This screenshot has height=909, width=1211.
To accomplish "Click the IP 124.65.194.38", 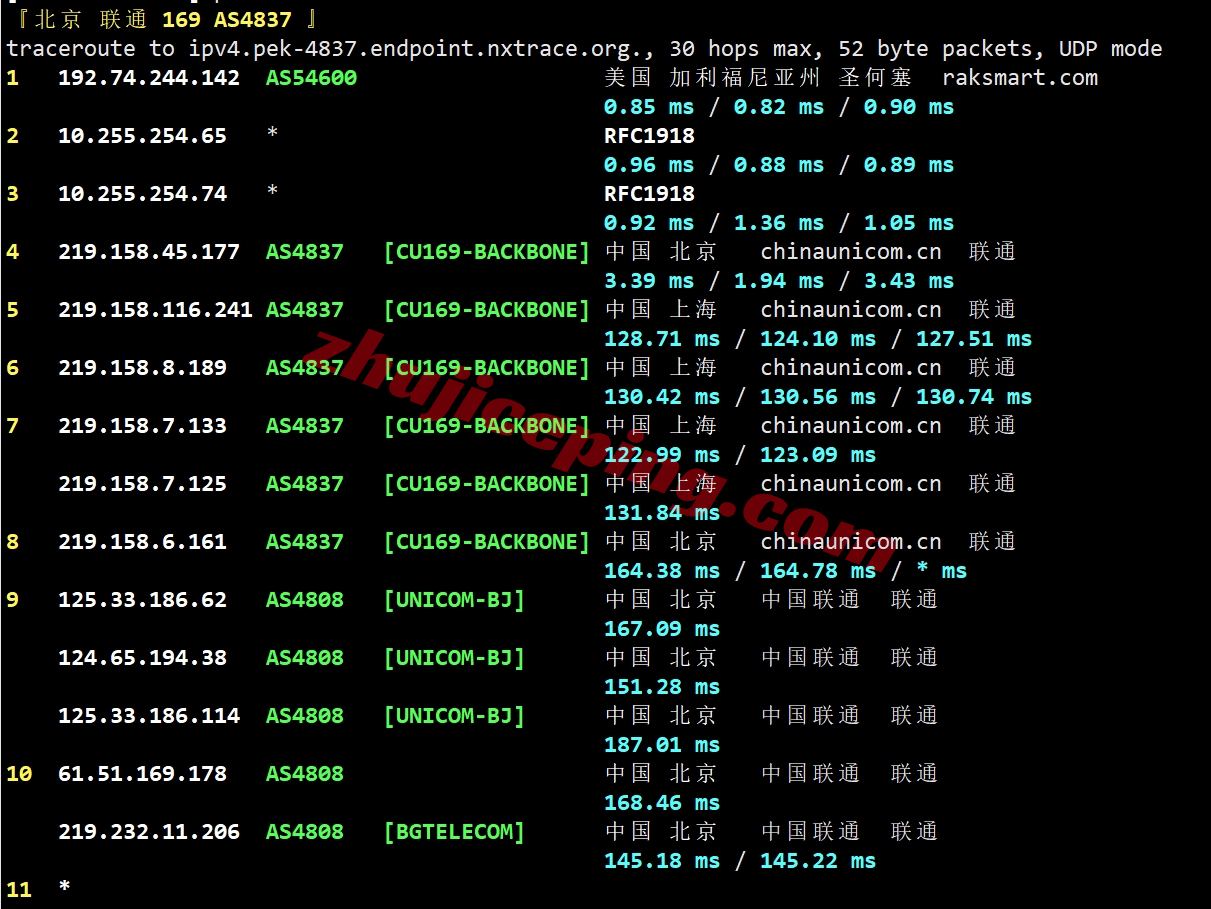I will (x=143, y=658).
